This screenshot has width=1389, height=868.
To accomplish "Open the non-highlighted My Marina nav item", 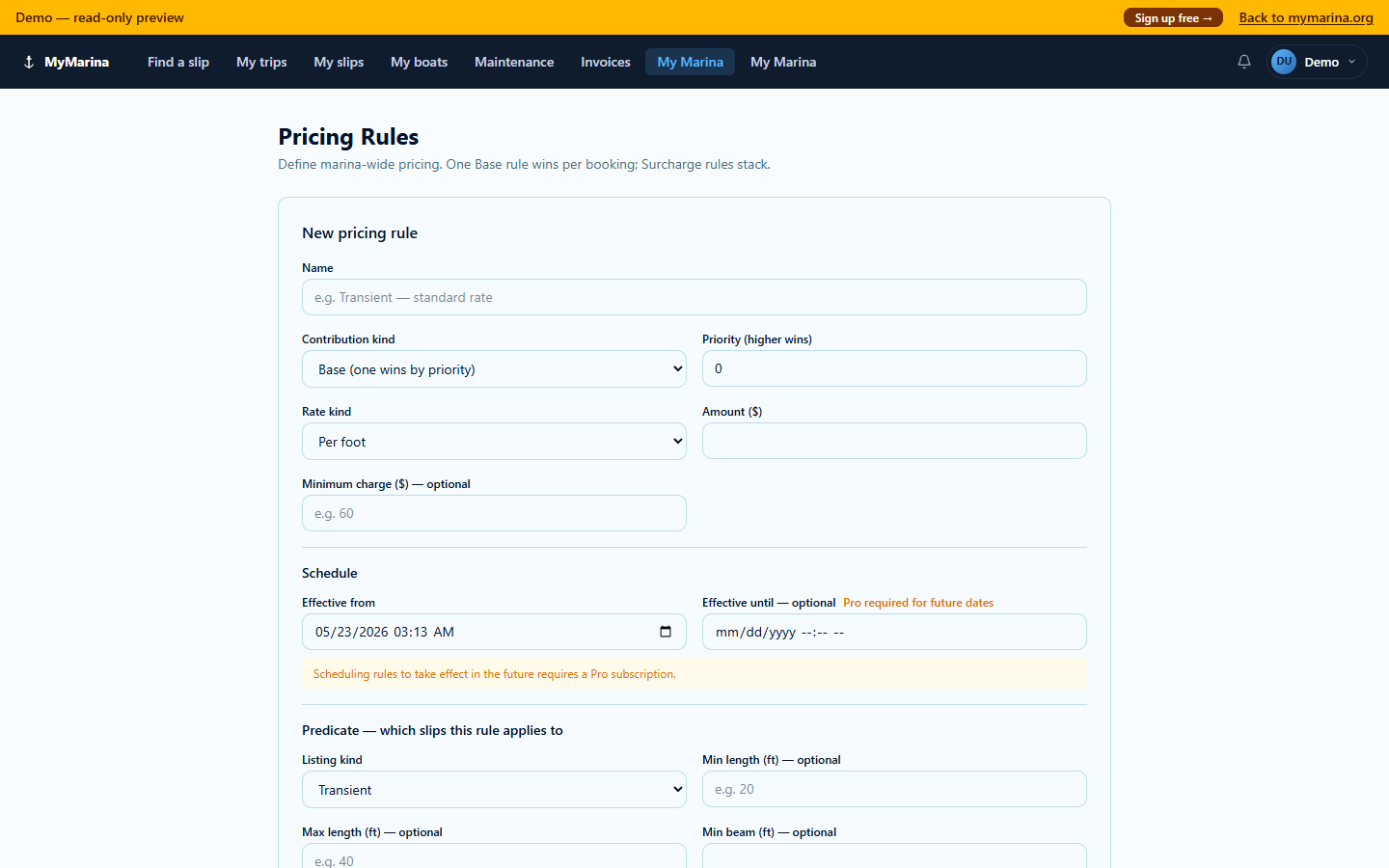I will 783,62.
